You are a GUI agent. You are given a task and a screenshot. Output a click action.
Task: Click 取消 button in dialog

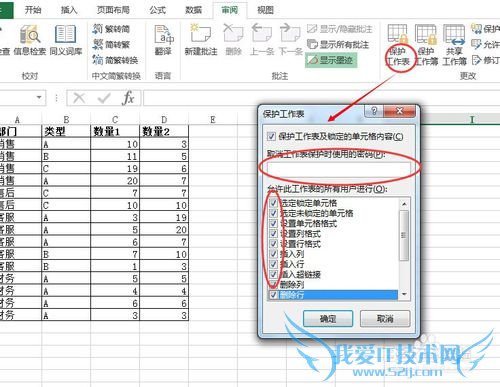[x=385, y=319]
